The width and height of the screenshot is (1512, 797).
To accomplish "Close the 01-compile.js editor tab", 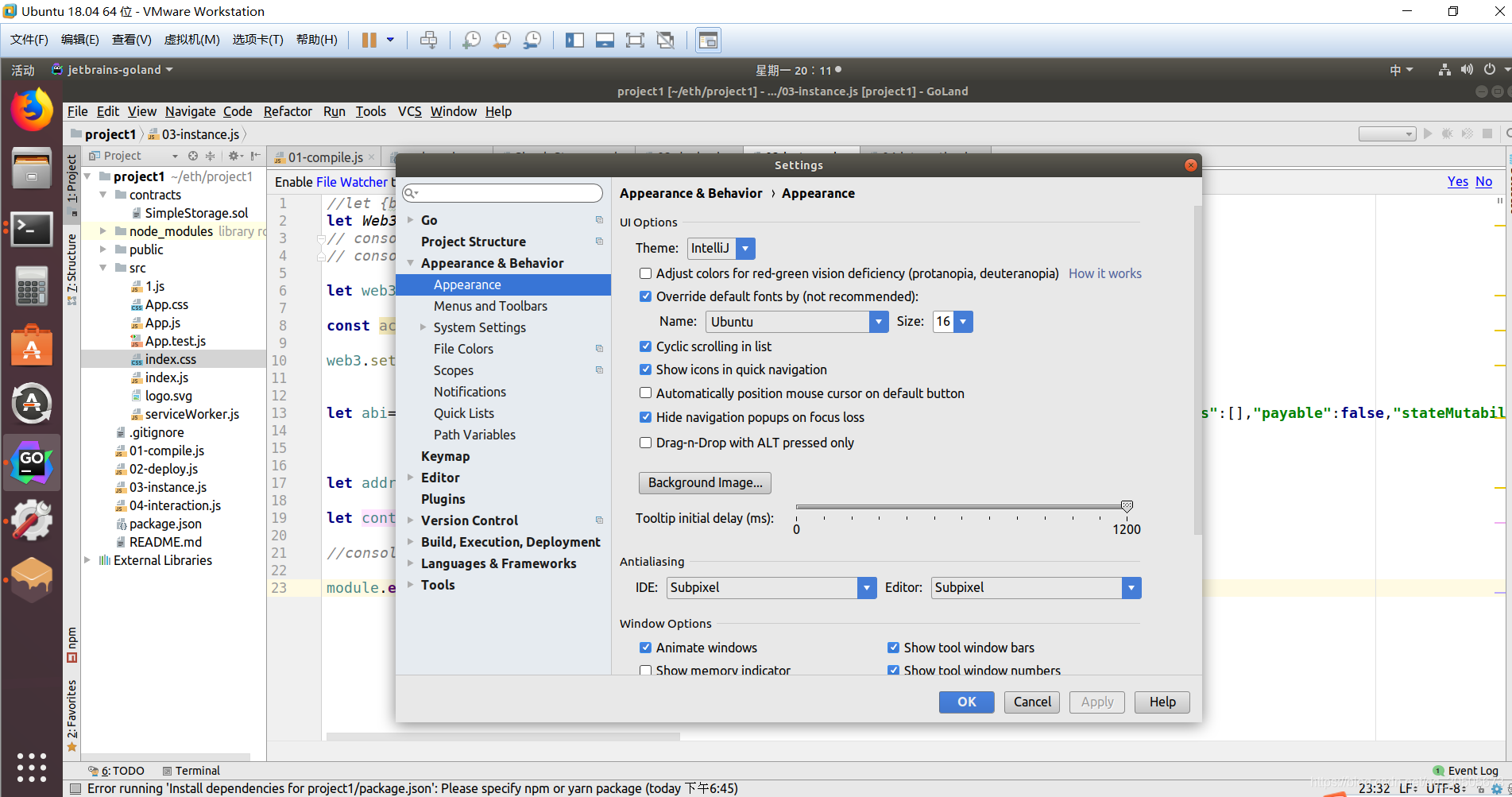I will click(371, 157).
